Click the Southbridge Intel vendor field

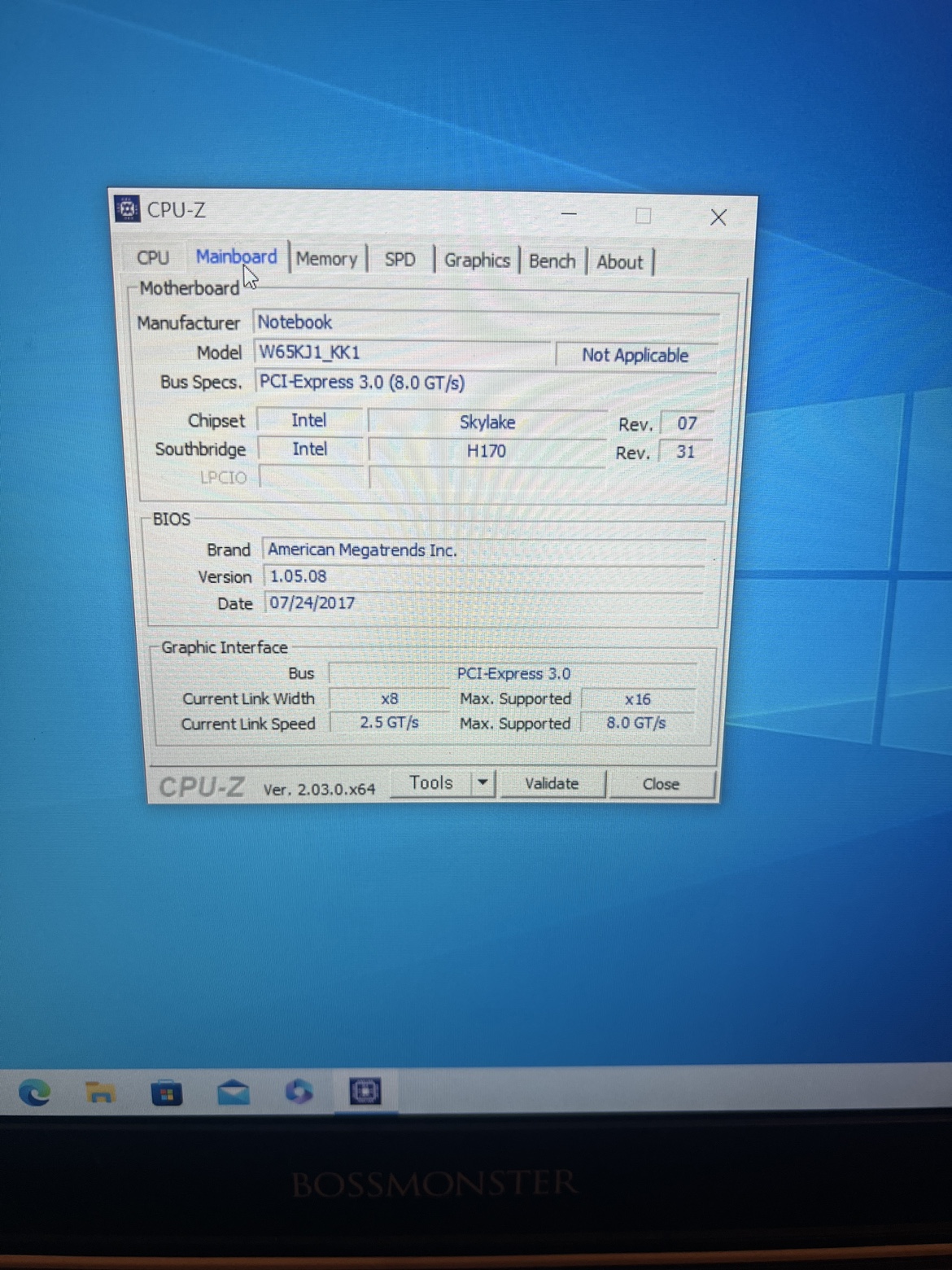click(x=310, y=449)
